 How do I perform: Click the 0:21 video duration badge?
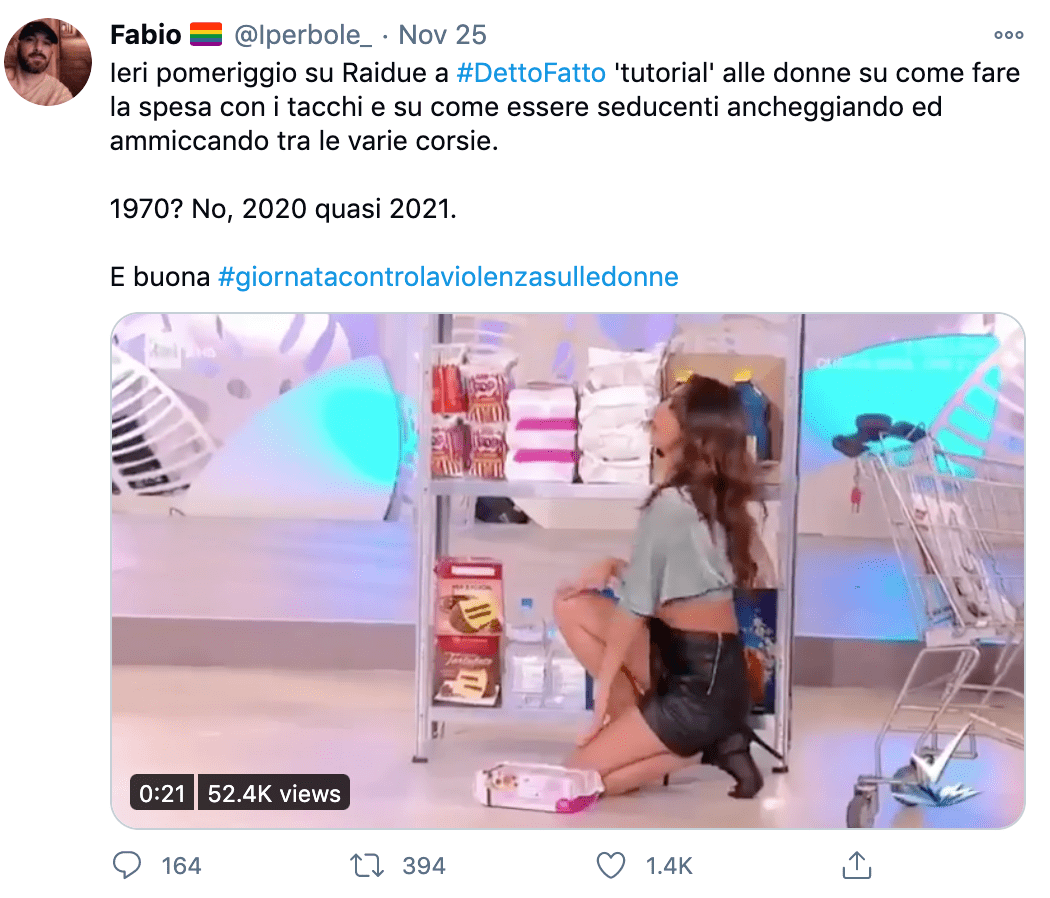(162, 793)
